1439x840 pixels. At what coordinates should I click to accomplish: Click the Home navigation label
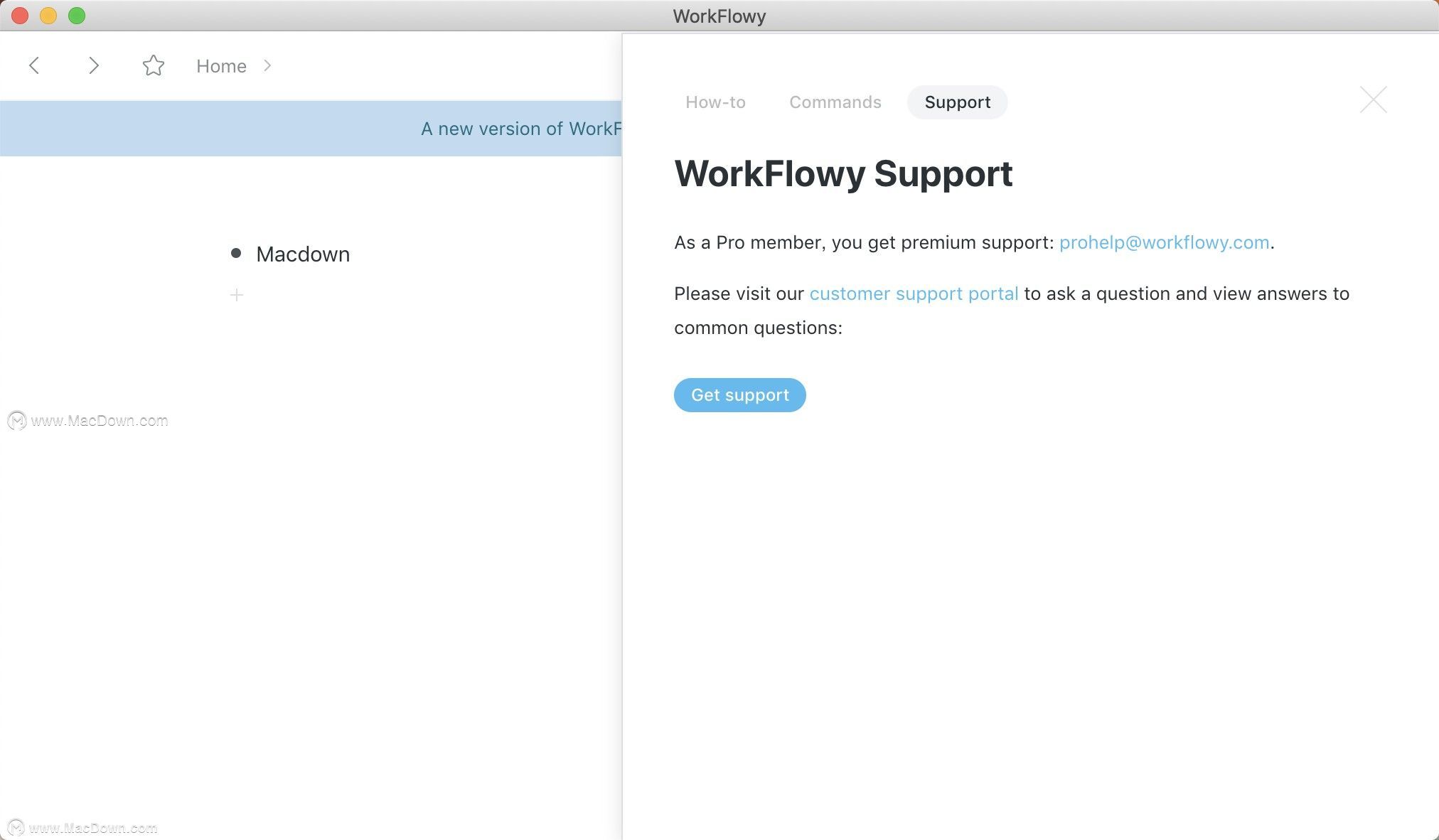221,65
